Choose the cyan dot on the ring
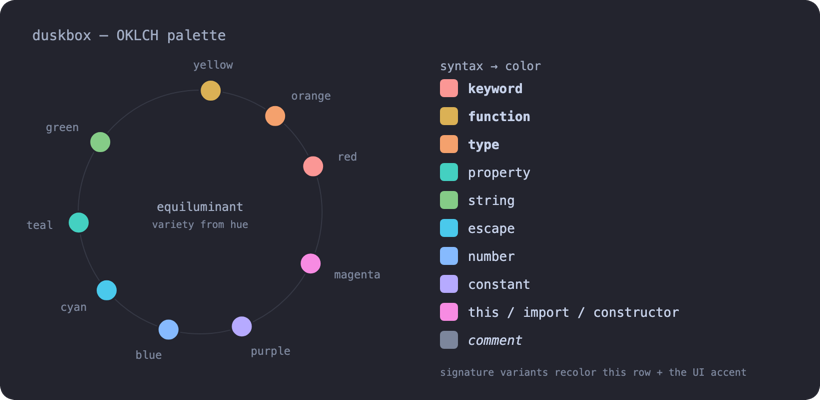820x400 pixels. [x=107, y=290]
